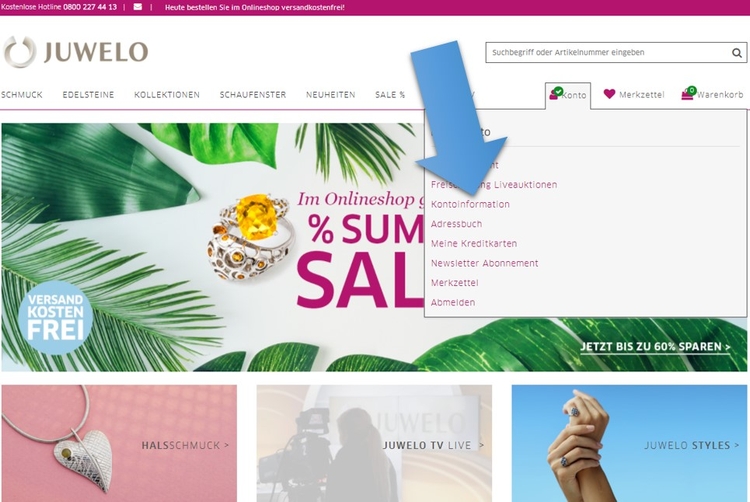Click the magnifier search icon
This screenshot has width=750, height=502.
[x=737, y=53]
